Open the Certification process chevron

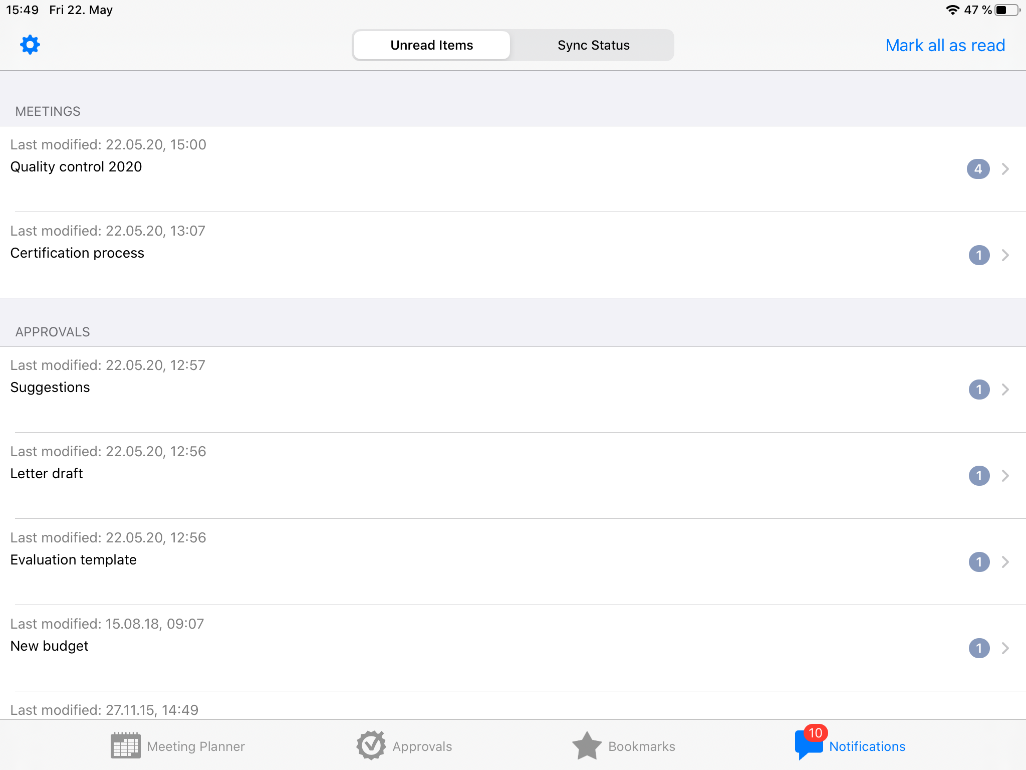coord(1005,255)
